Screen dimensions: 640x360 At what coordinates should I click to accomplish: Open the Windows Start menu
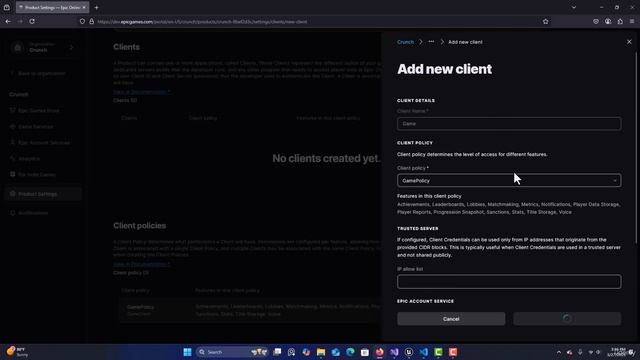pos(187,352)
